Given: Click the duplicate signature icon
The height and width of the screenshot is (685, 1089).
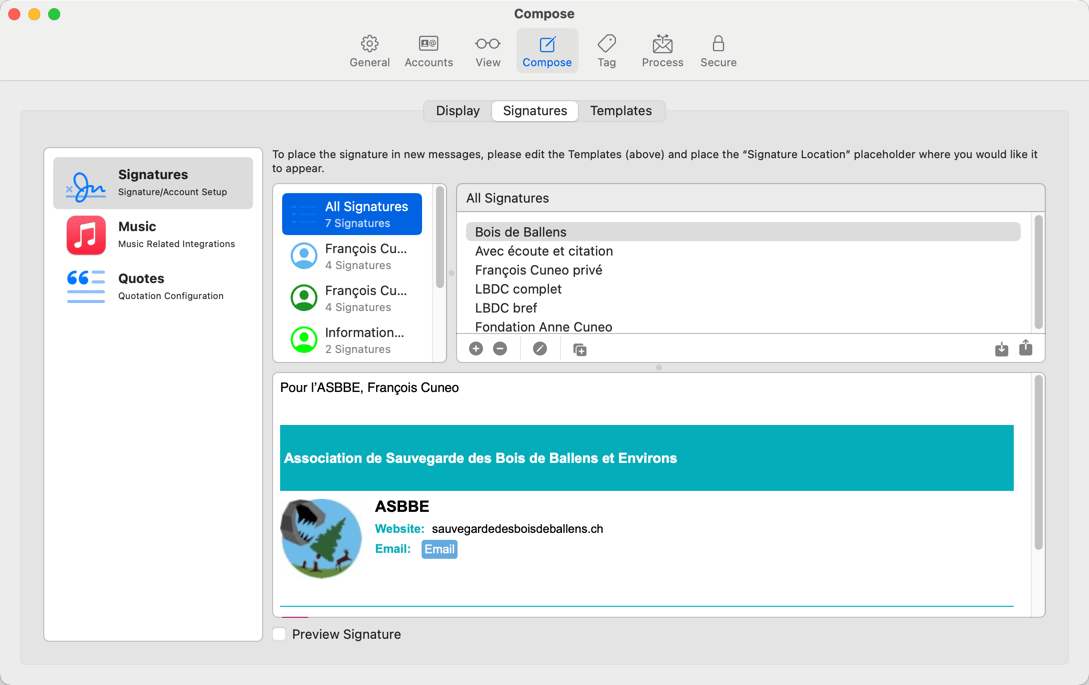Looking at the screenshot, I should 580,349.
